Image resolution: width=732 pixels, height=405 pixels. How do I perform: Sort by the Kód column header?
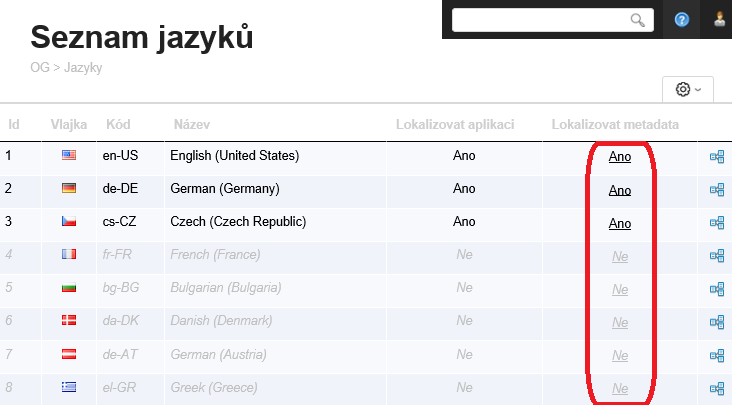(118, 125)
